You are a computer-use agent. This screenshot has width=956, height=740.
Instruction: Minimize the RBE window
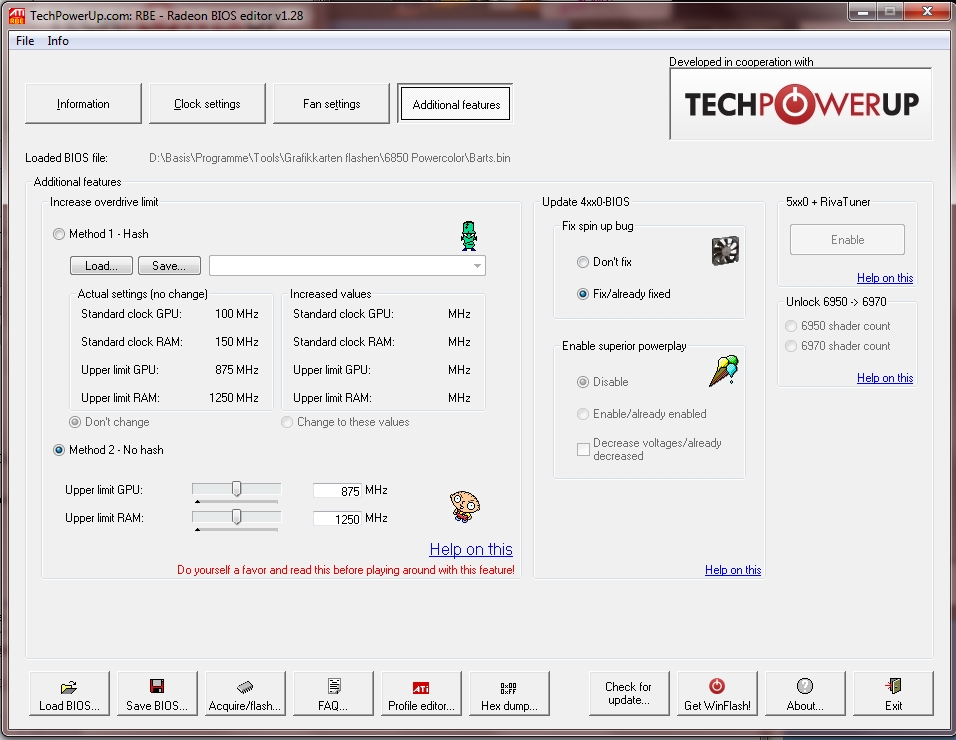pyautogui.click(x=863, y=12)
